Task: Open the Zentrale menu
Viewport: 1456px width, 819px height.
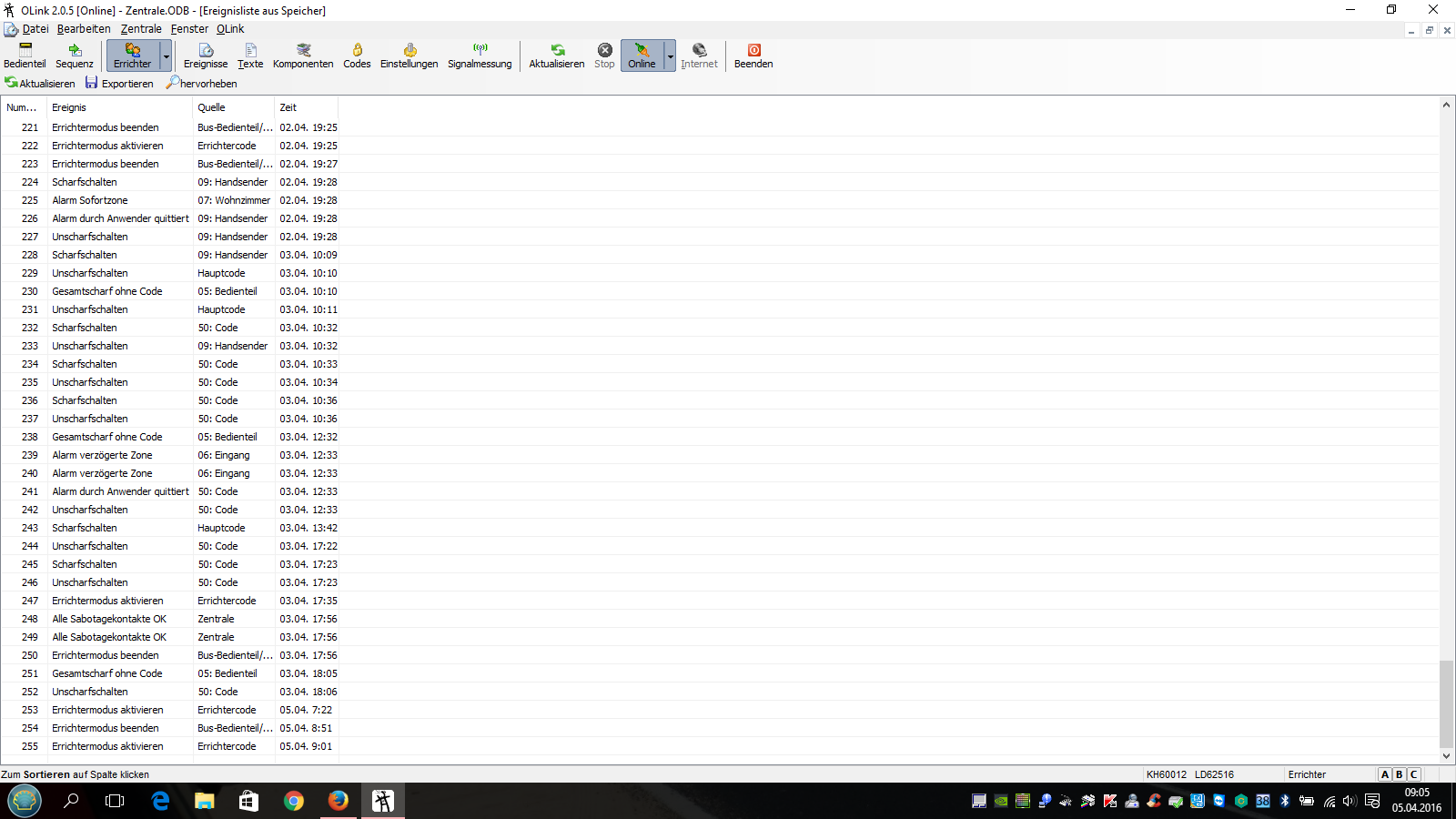Action: tap(141, 29)
